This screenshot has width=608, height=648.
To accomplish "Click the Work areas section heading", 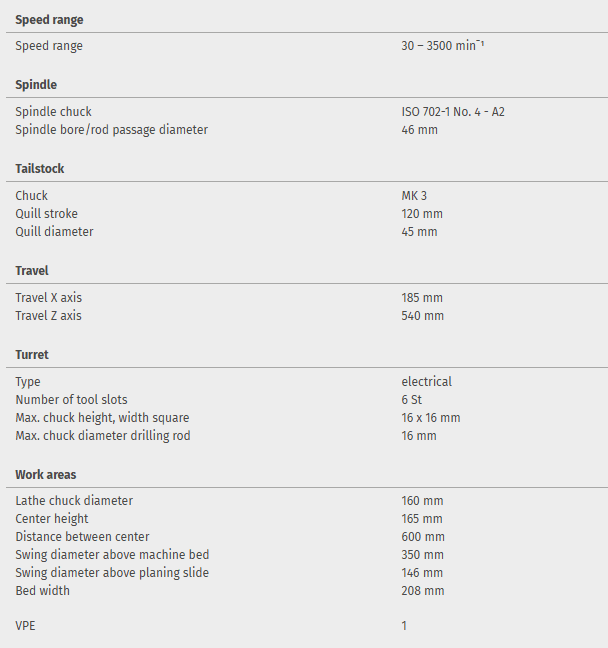I will tap(46, 474).
